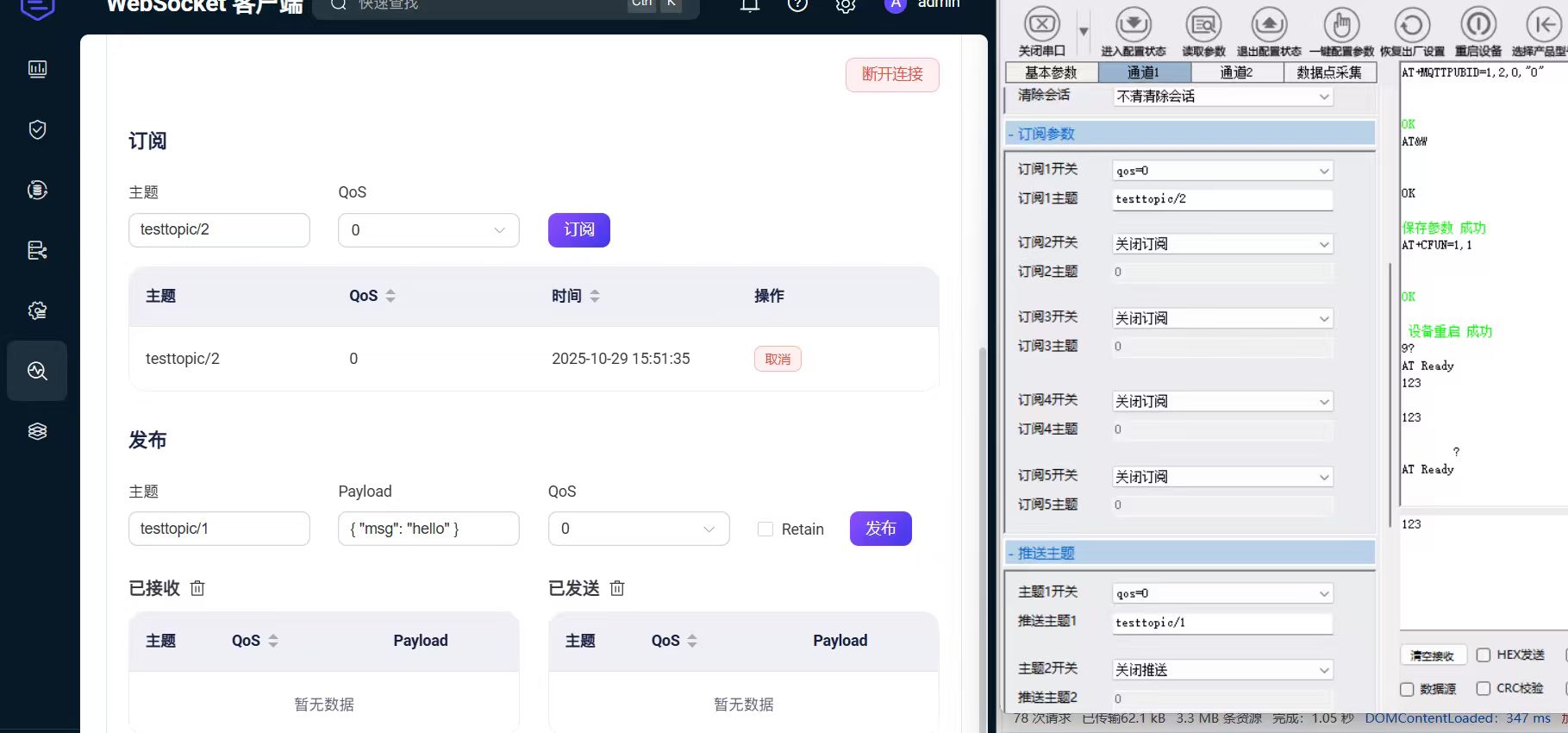
Task: Click the 重启设备 power icon
Action: click(x=1477, y=25)
